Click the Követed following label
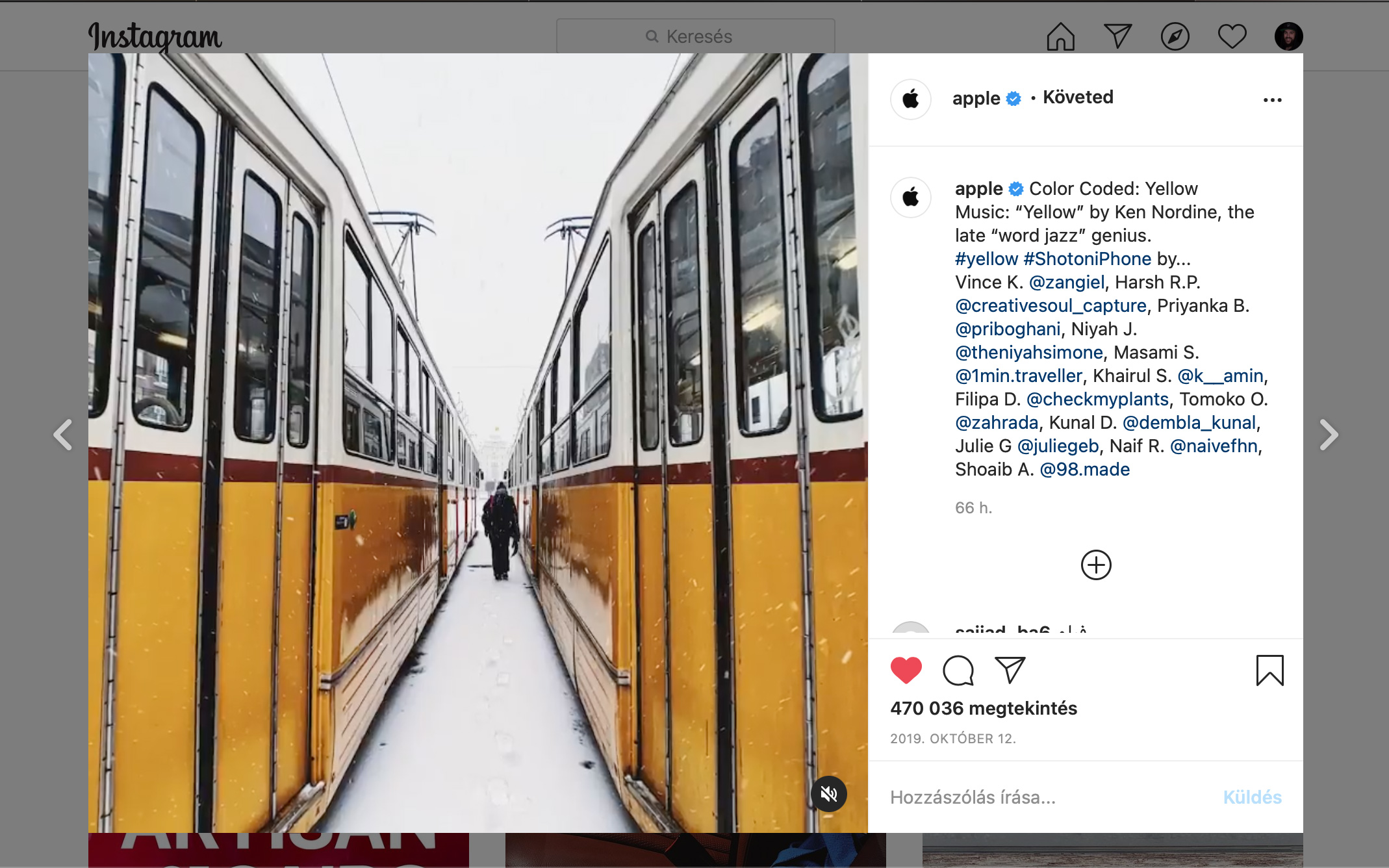This screenshot has height=868, width=1389. (x=1078, y=97)
